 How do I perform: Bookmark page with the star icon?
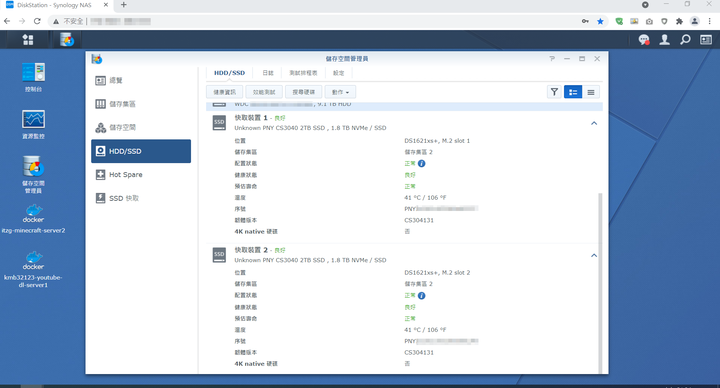tap(600, 21)
